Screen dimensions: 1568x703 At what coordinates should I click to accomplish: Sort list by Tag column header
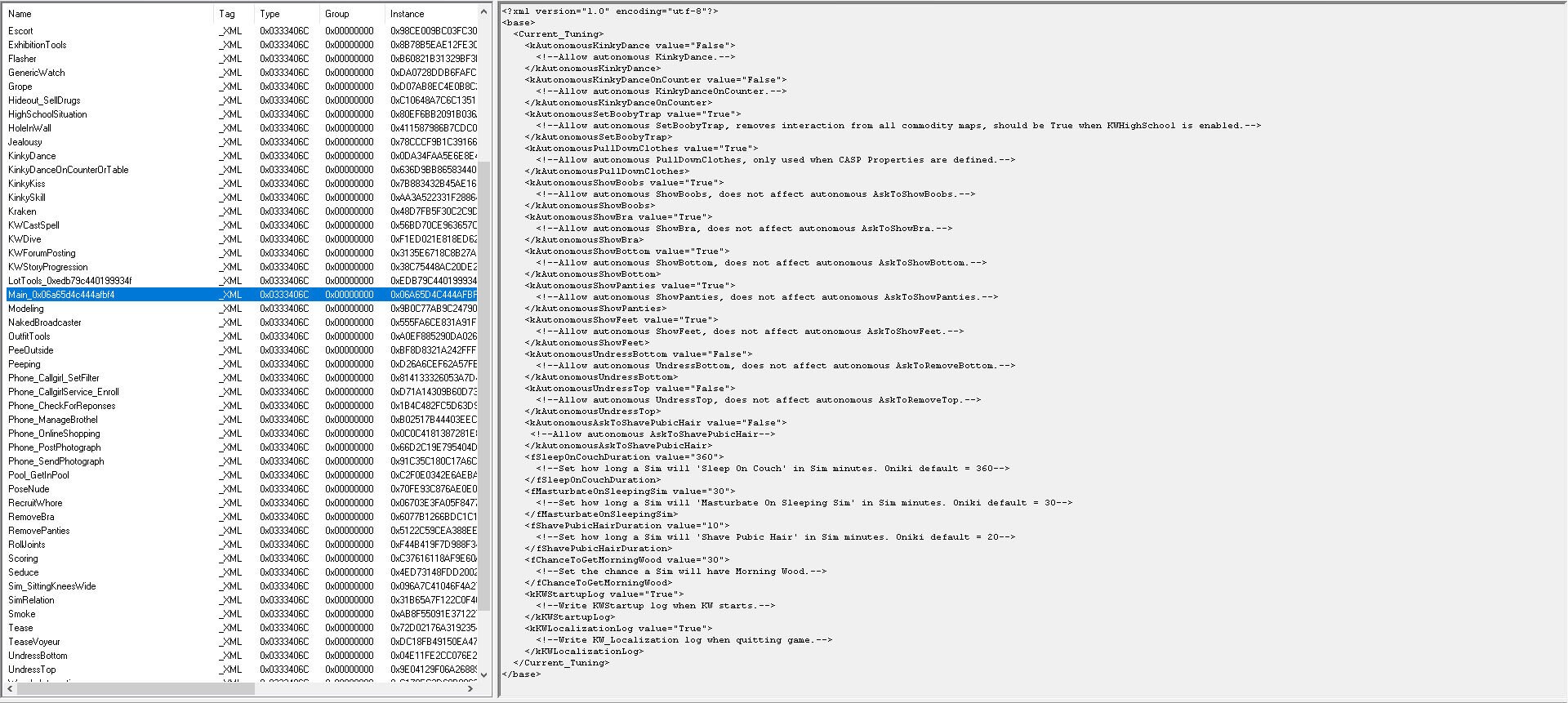235,14
